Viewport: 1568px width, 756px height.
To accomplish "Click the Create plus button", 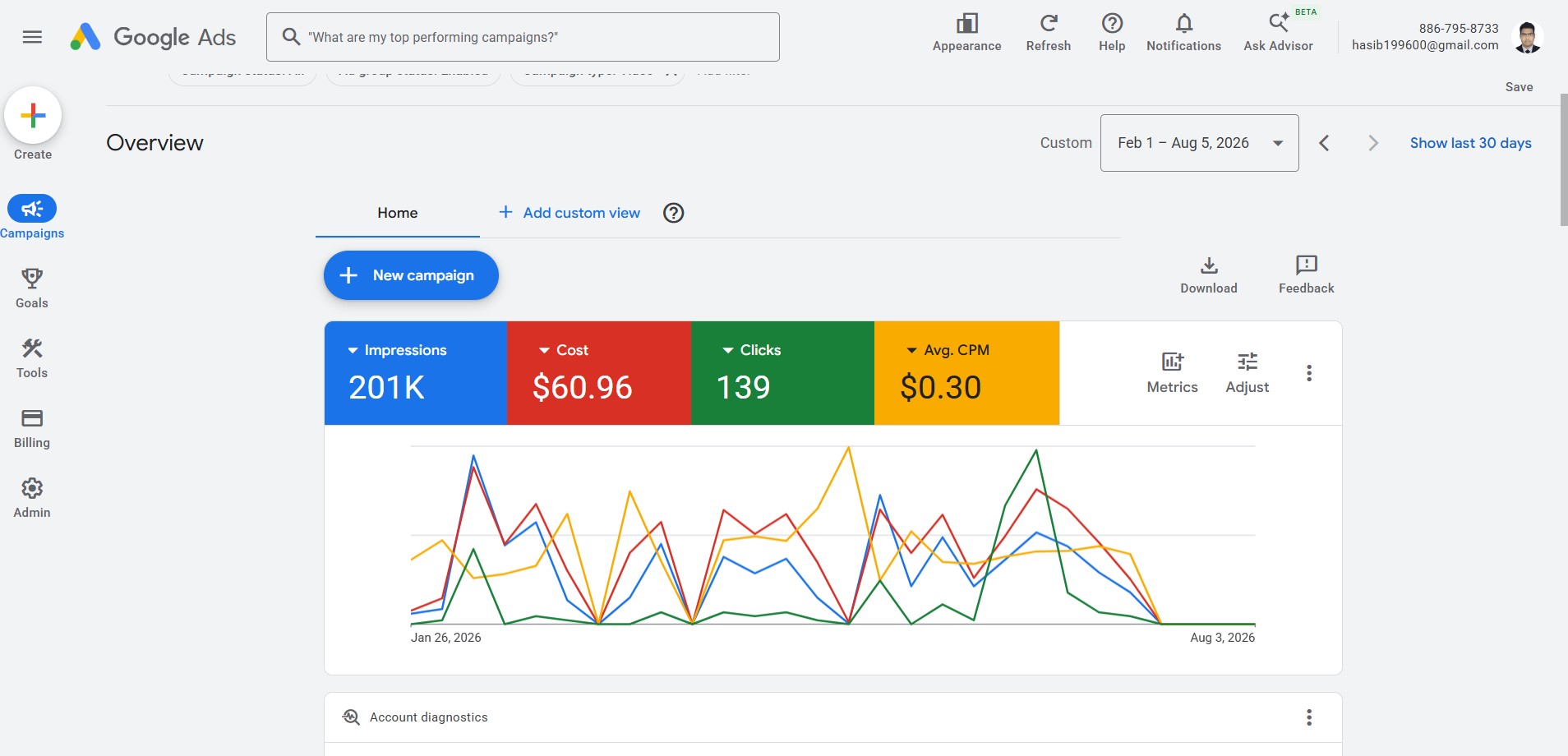I will click(33, 115).
